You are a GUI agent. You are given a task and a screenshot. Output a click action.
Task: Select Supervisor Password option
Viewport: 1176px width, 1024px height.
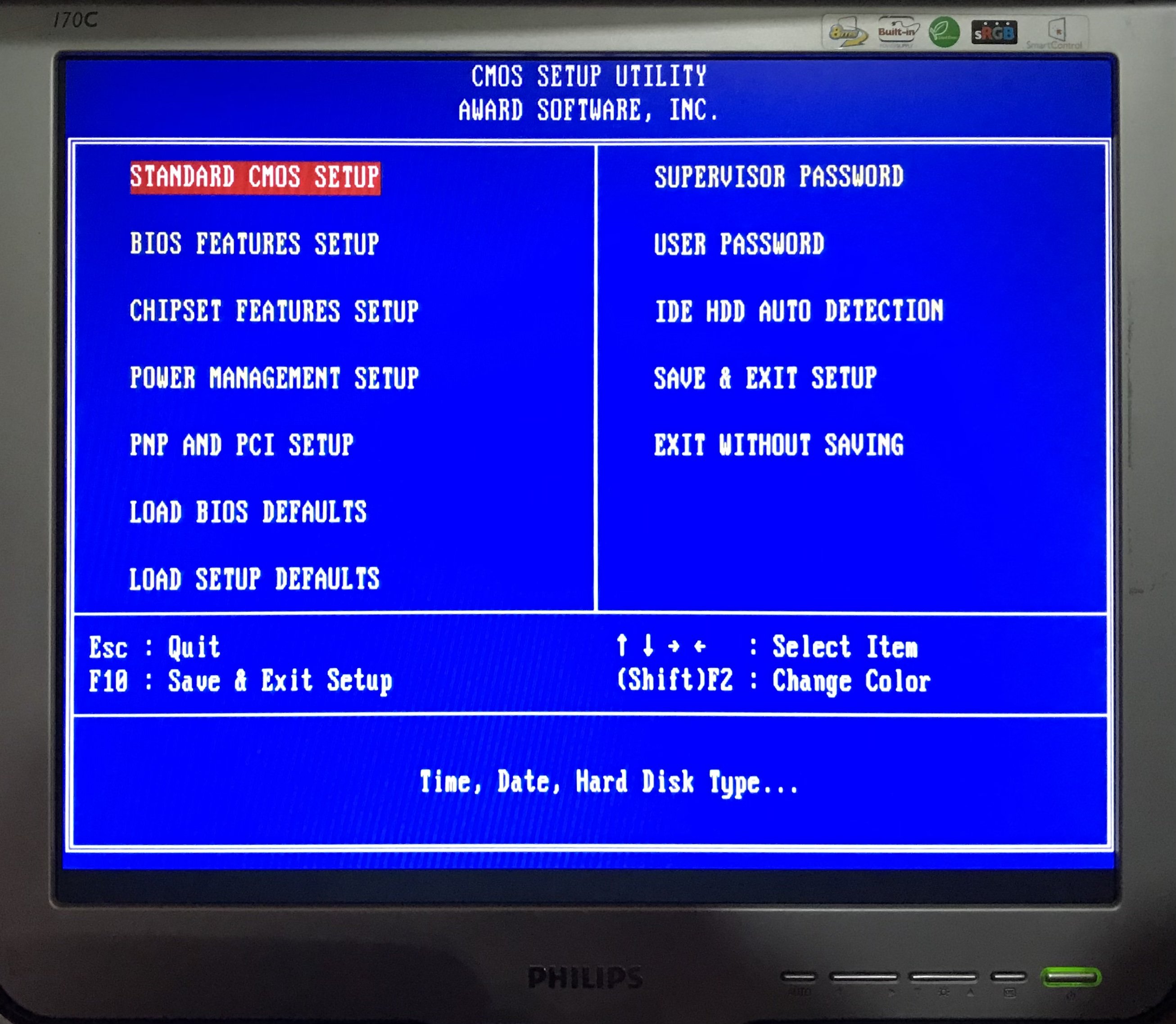[x=779, y=177]
